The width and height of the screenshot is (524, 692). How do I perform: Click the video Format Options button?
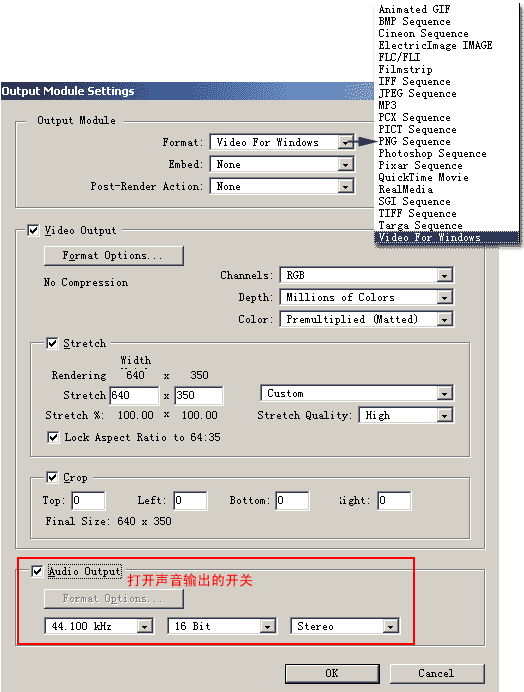(x=113, y=256)
